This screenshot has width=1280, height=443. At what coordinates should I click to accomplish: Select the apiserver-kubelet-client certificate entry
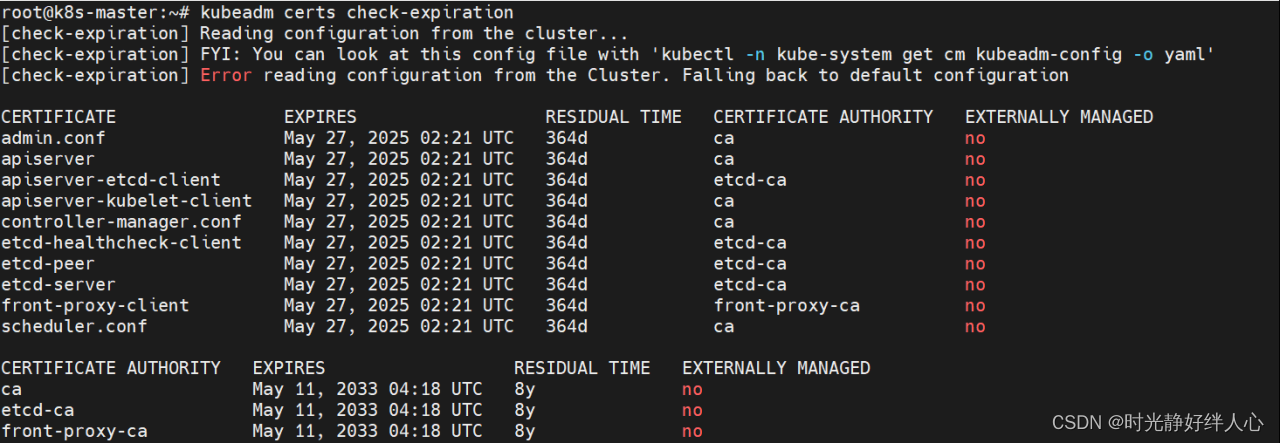tap(126, 201)
